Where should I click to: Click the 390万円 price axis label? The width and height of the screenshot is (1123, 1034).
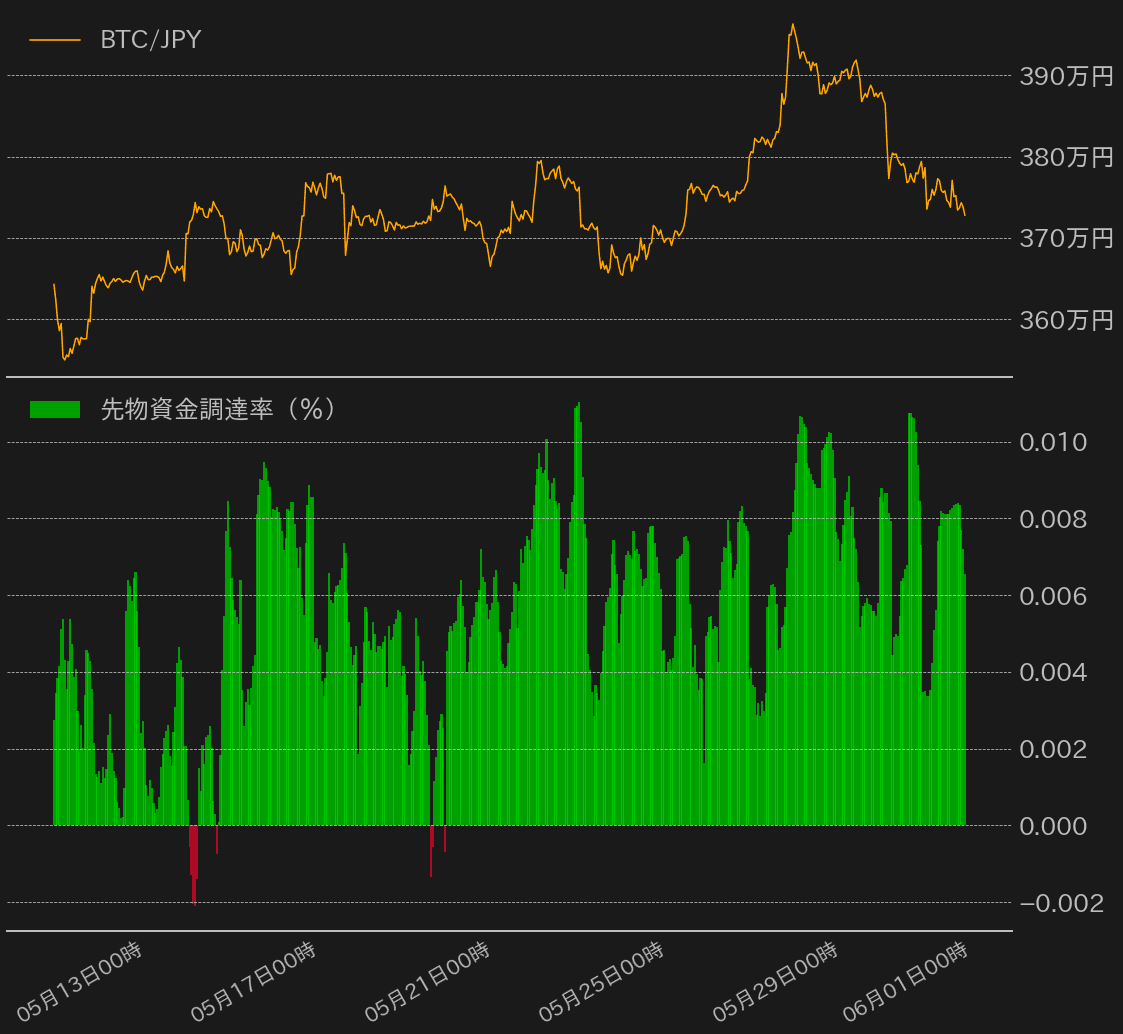click(x=1065, y=76)
